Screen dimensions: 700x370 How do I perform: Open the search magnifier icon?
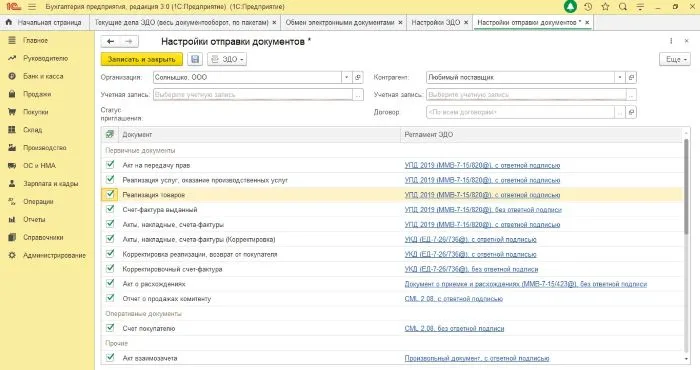[x=623, y=7]
